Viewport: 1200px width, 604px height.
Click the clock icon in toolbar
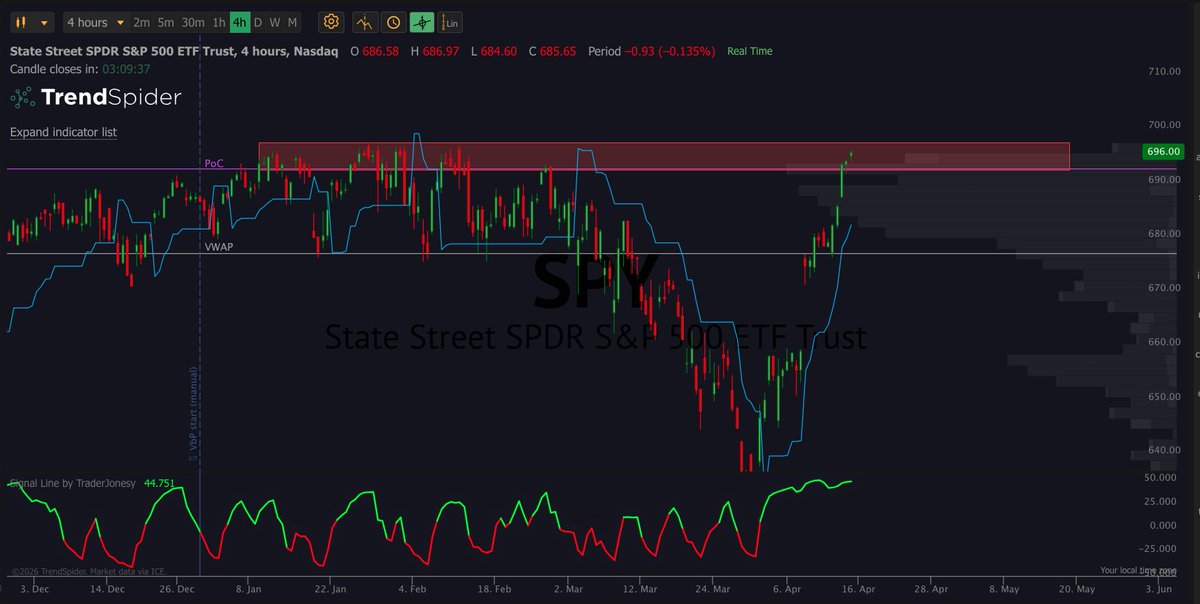click(394, 22)
